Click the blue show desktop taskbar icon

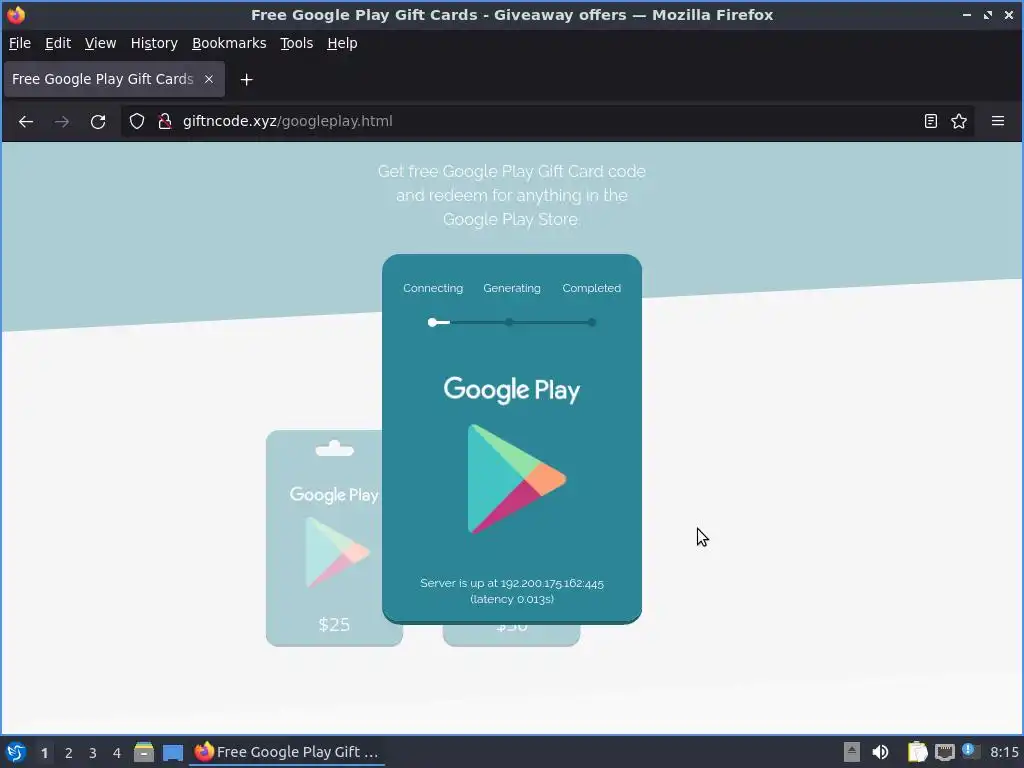[x=173, y=752]
